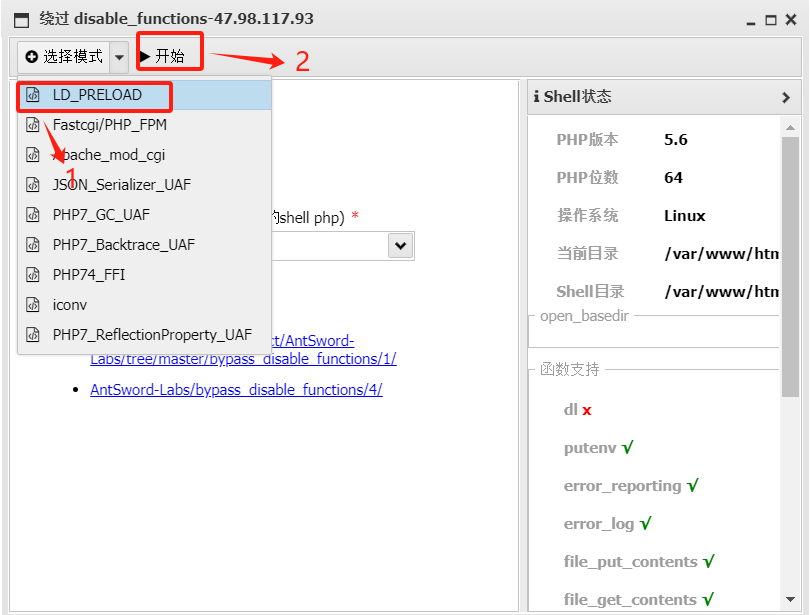This screenshot has width=810, height=615.
Task: Select the PHP7_Backtrace_UAF mode entry
Action: coord(125,244)
